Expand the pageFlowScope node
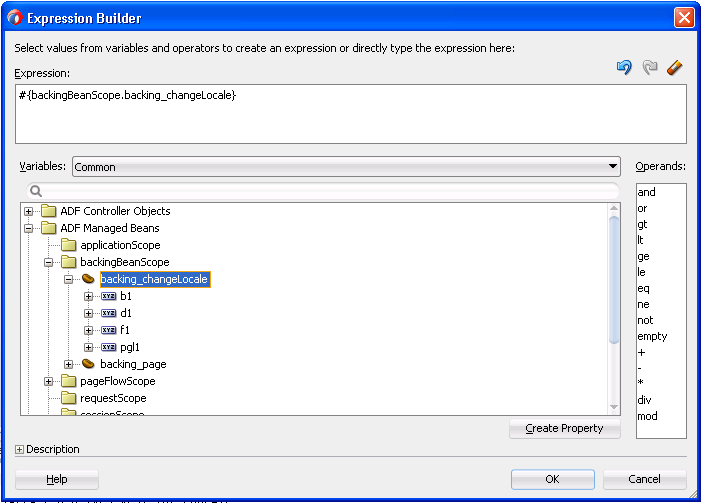The width and height of the screenshot is (701, 503). pos(48,381)
